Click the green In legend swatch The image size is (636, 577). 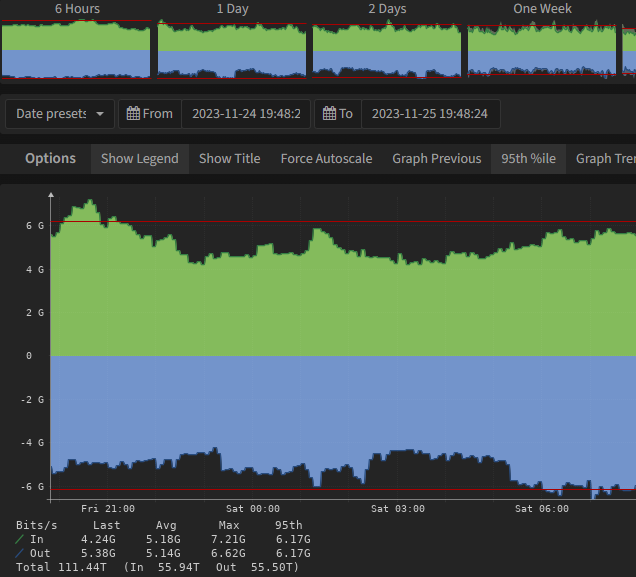click(x=21, y=539)
